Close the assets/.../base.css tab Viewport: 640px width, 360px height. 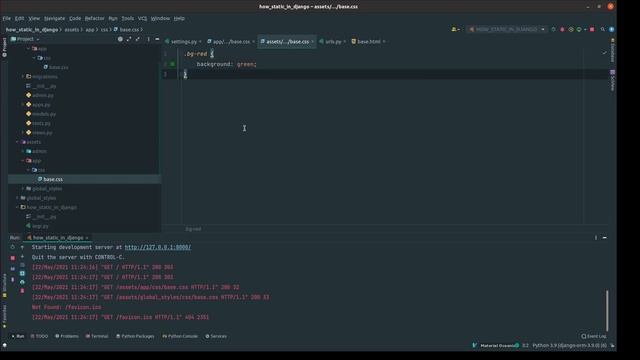coord(312,42)
